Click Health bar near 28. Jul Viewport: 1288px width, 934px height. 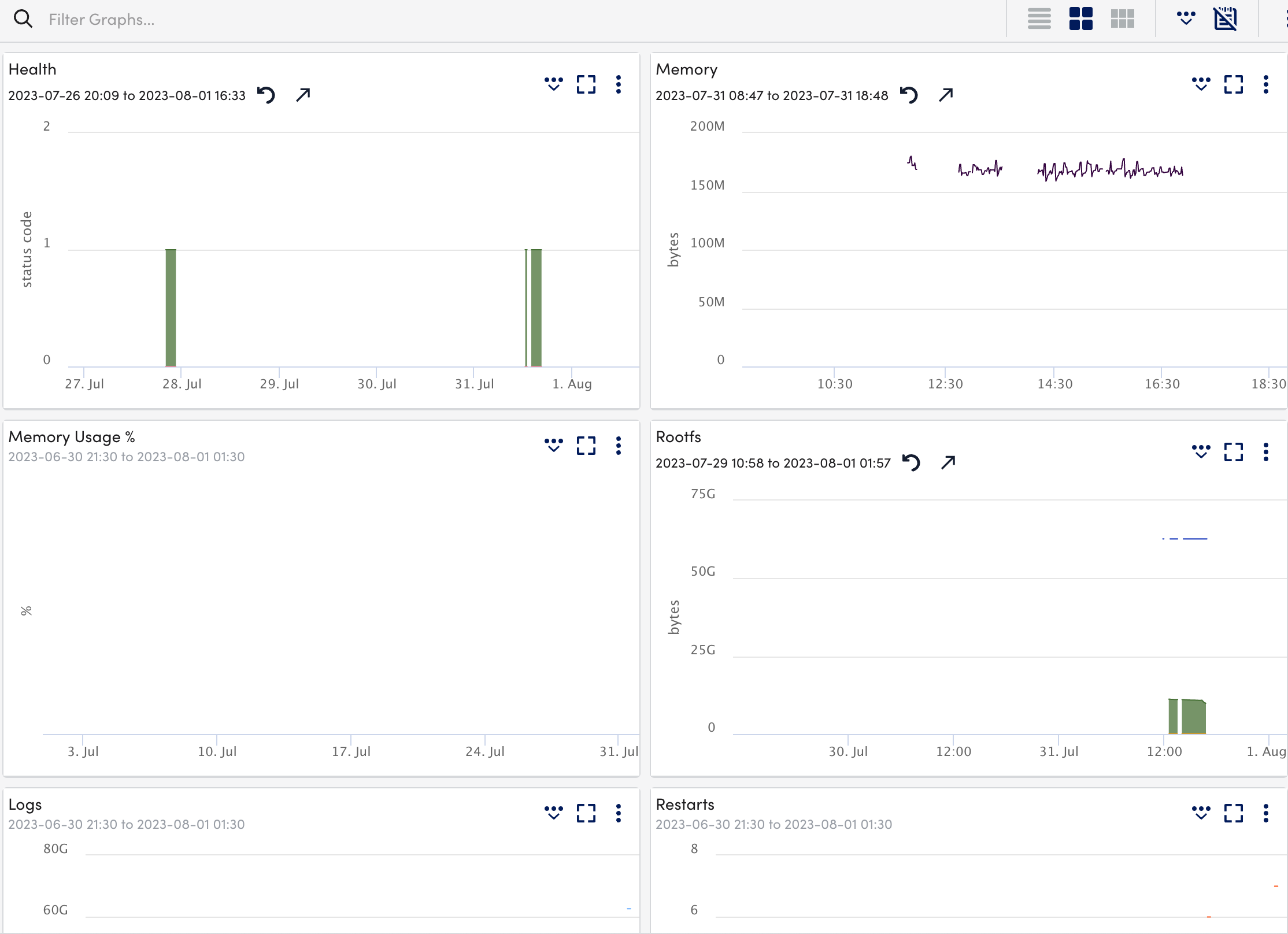pos(171,308)
